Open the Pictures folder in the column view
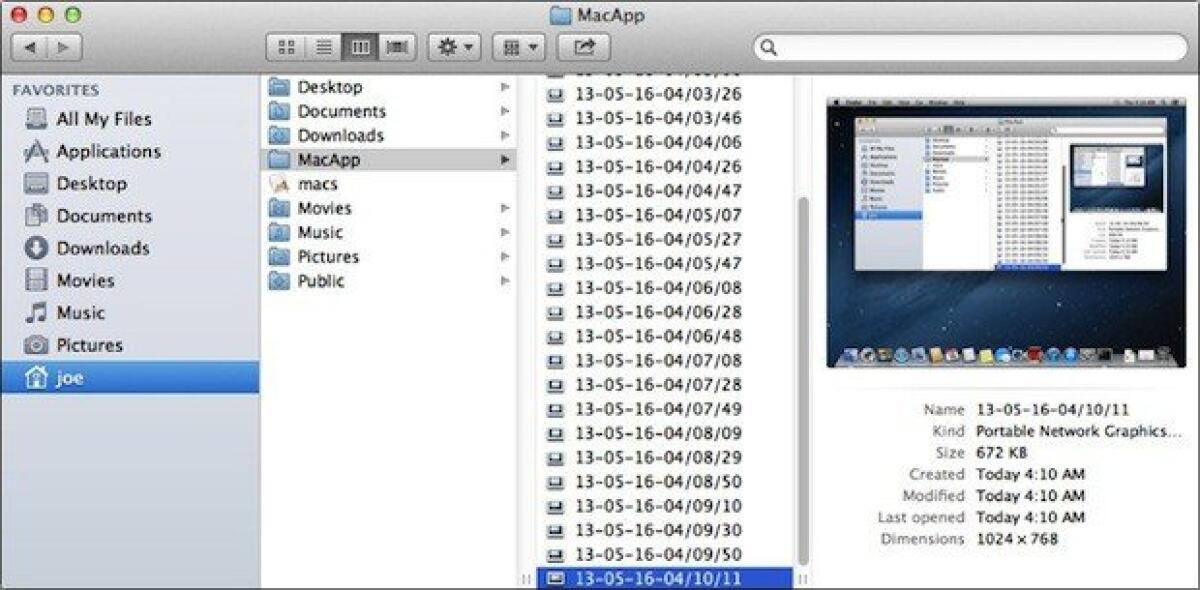The width and height of the screenshot is (1200, 590). (331, 256)
